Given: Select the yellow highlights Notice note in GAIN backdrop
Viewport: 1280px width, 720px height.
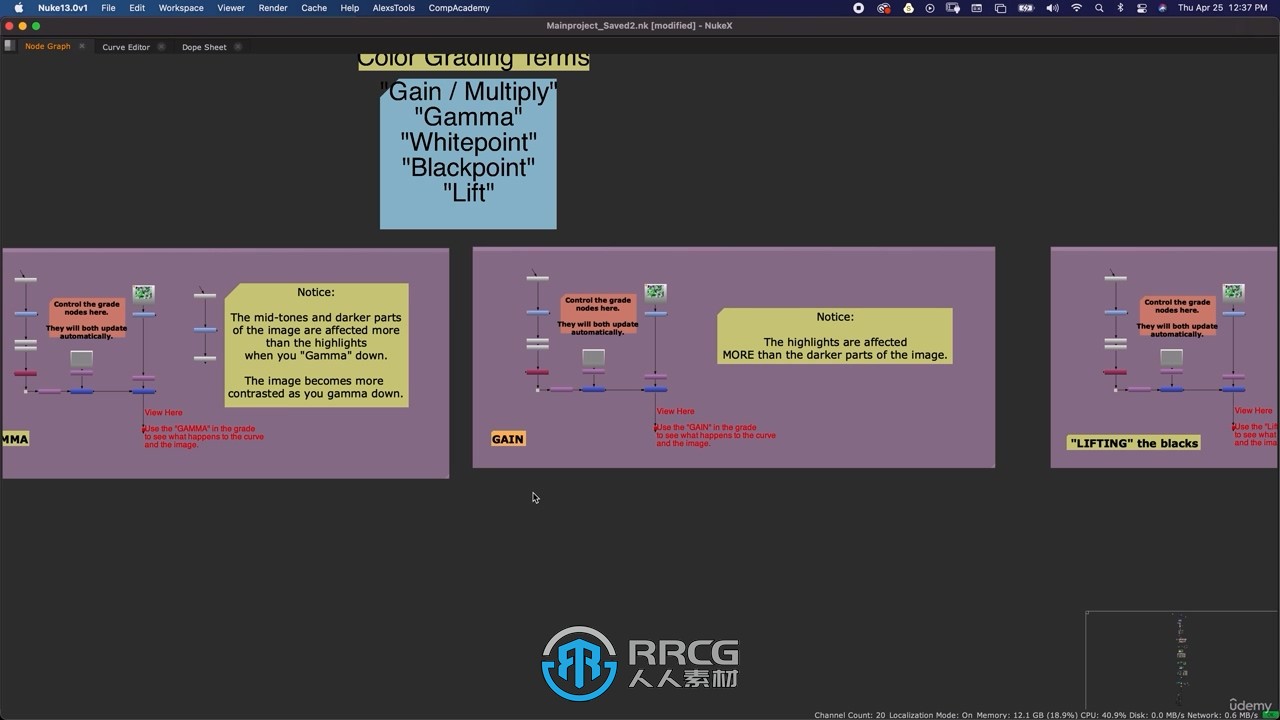Looking at the screenshot, I should [x=835, y=336].
